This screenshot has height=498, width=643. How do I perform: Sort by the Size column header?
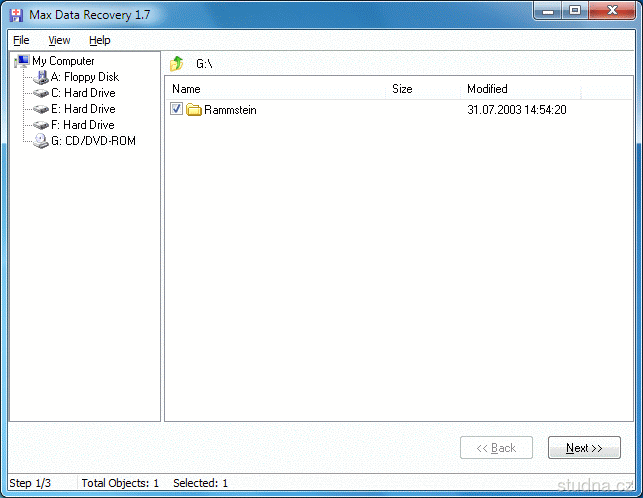[x=423, y=89]
